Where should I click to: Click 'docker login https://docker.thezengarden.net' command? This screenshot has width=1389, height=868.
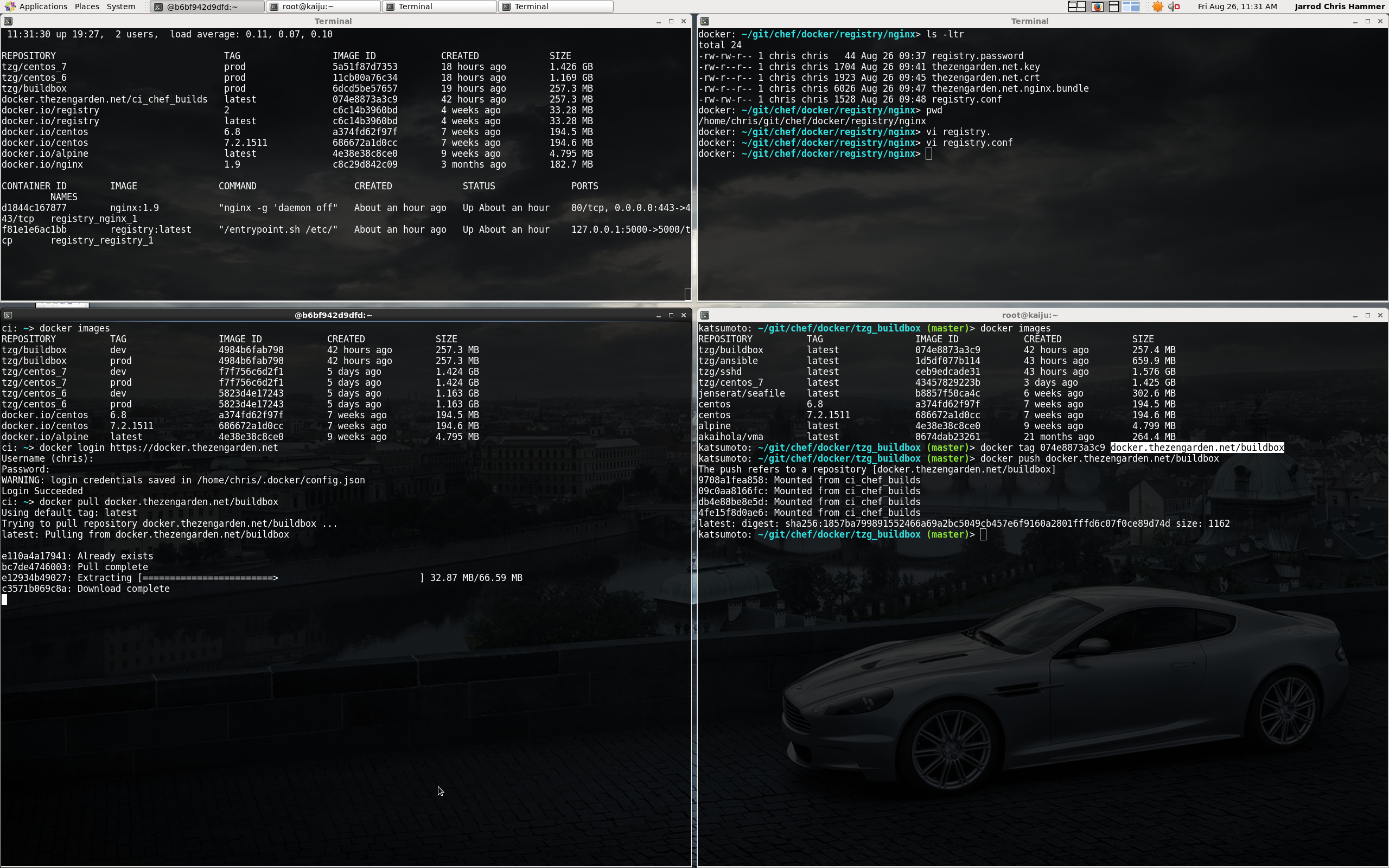158,448
